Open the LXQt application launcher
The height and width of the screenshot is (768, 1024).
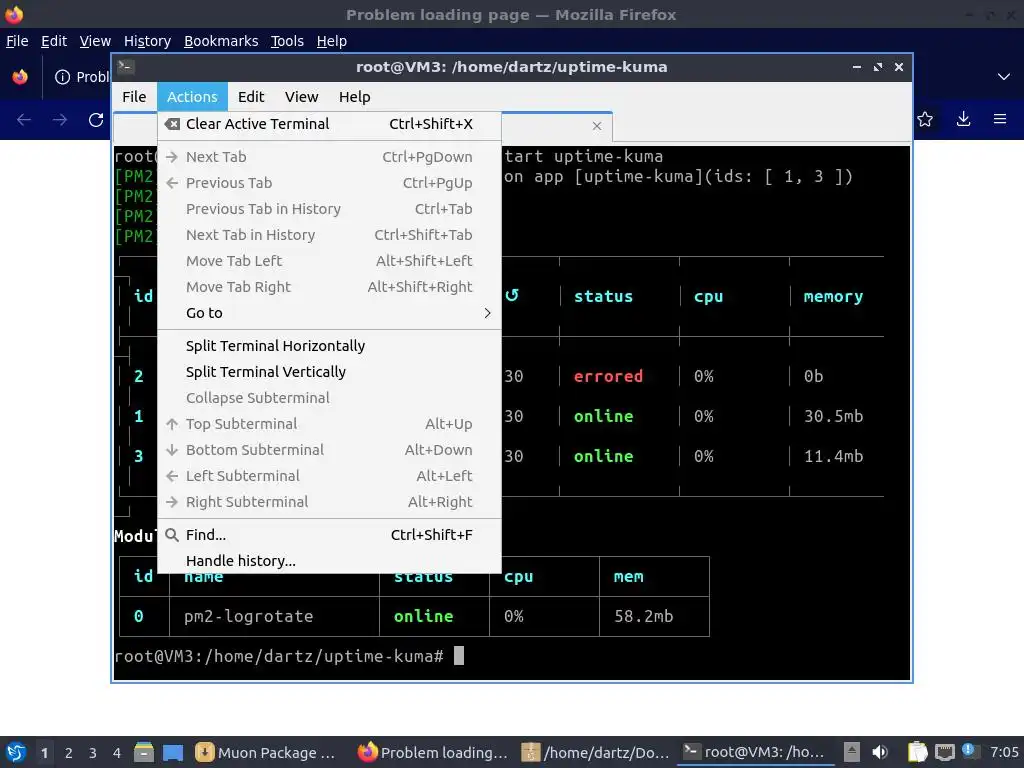click(x=16, y=752)
